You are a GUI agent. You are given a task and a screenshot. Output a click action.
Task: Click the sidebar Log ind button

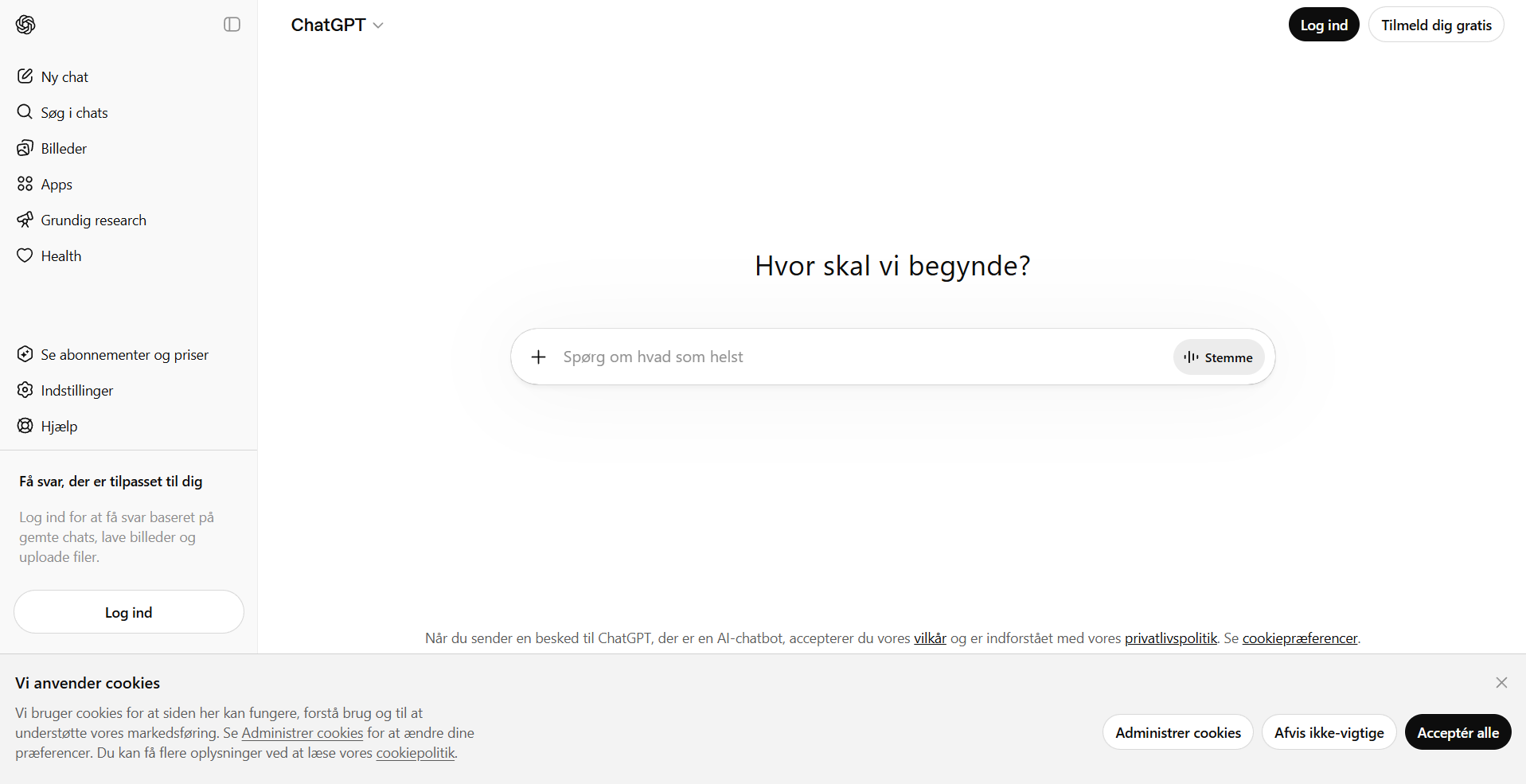coord(129,612)
